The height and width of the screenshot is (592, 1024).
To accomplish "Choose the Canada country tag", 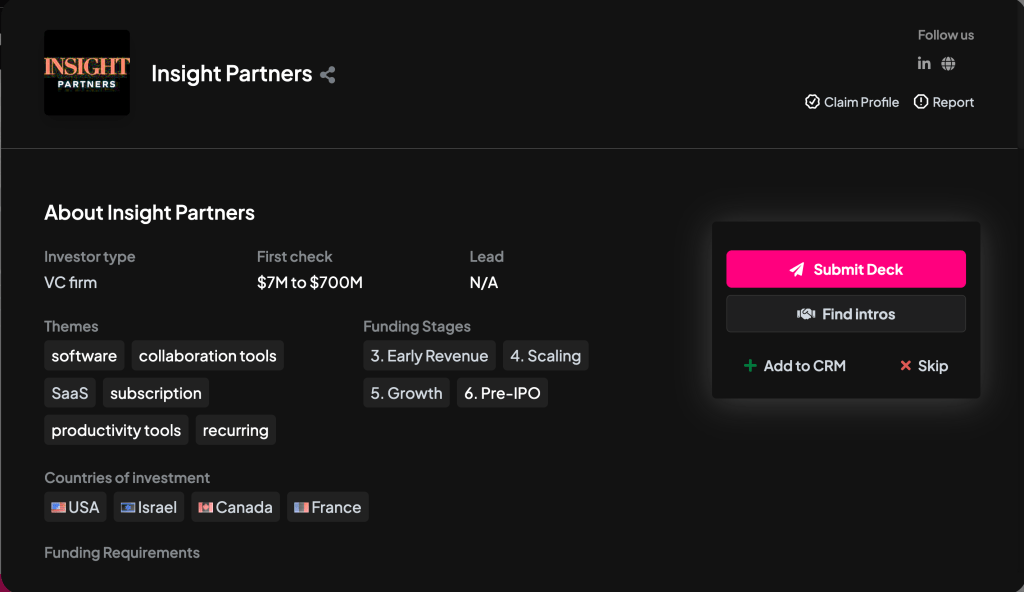I will tap(235, 507).
